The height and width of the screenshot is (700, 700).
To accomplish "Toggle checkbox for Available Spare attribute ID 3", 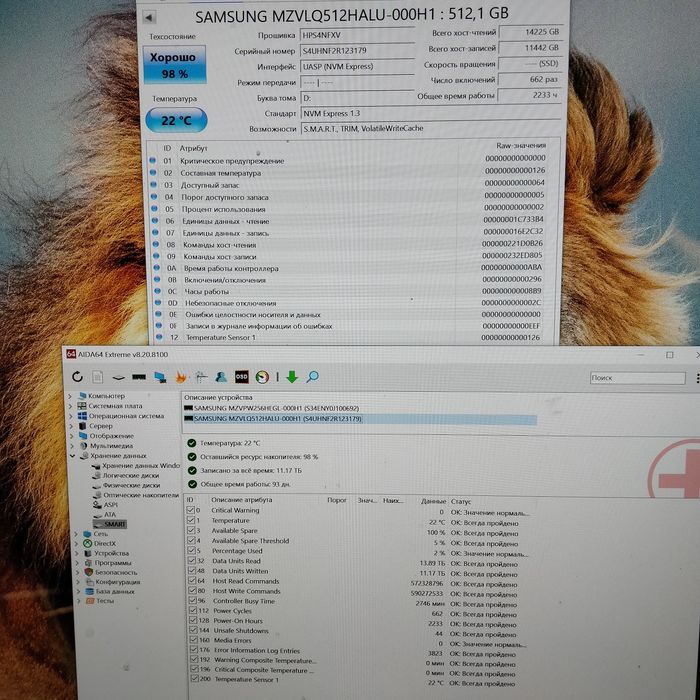I will pyautogui.click(x=191, y=530).
